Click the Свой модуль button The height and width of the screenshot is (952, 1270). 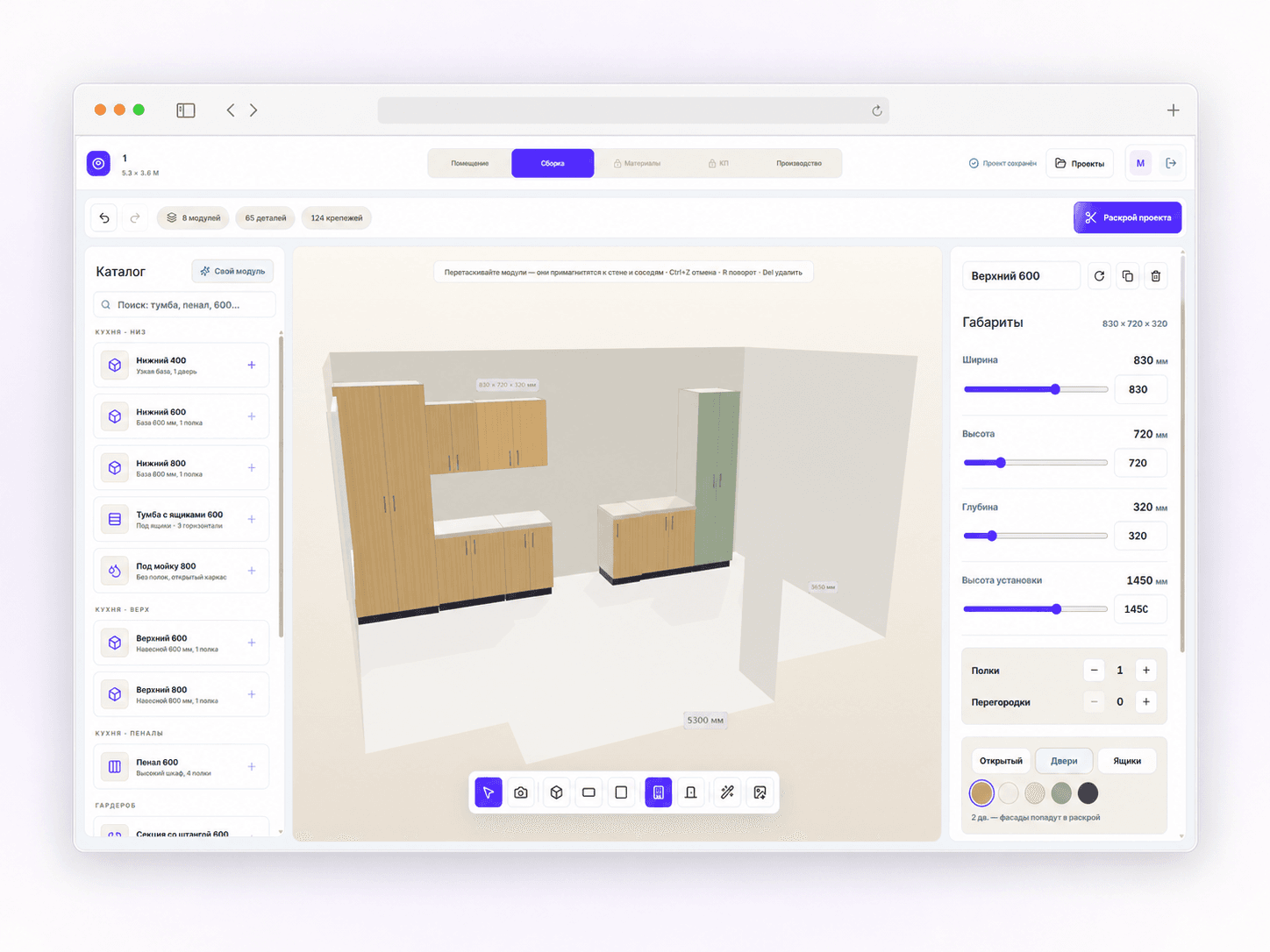click(232, 272)
